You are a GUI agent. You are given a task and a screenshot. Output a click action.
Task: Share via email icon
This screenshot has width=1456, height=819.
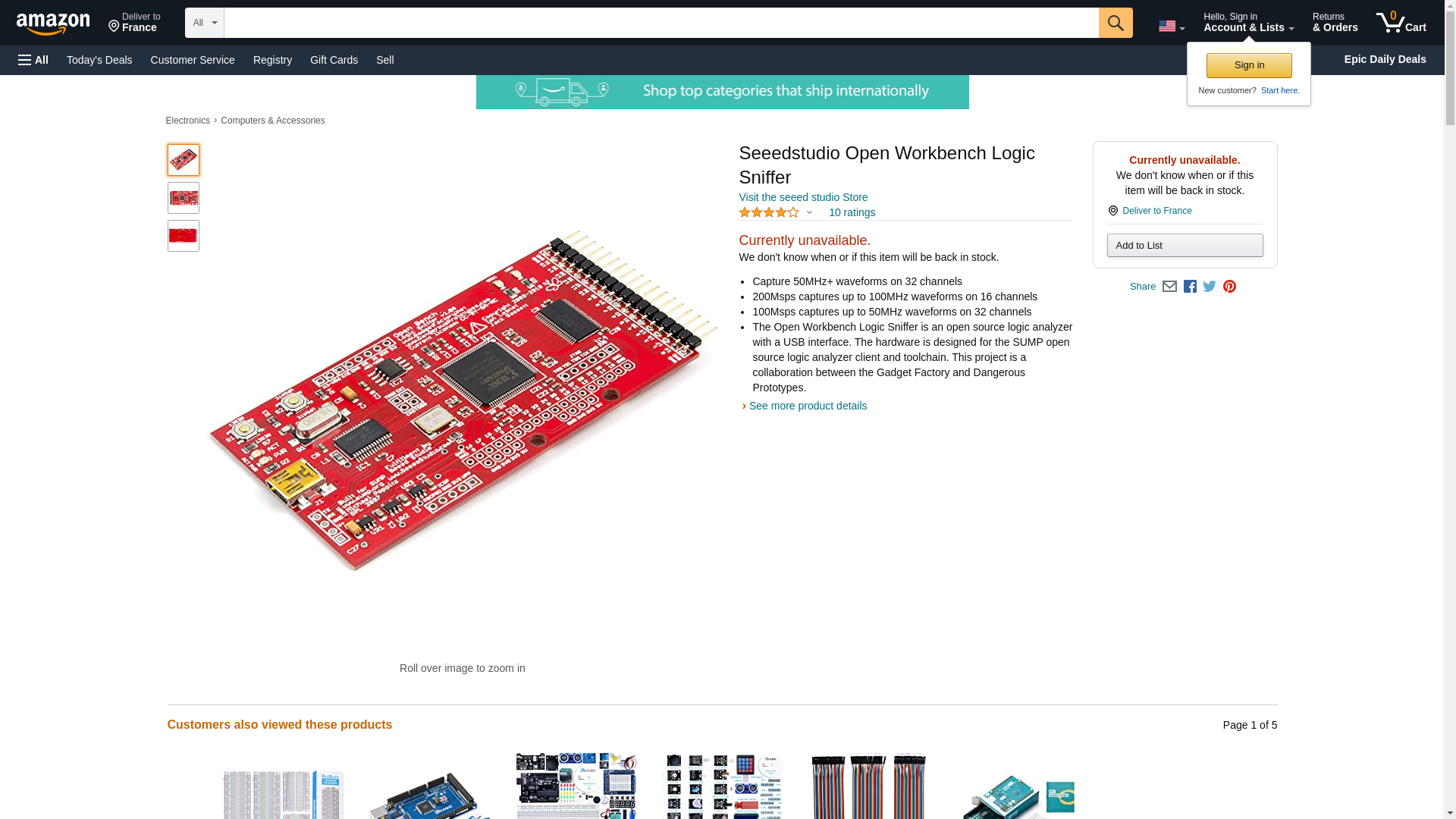coord(1169,287)
